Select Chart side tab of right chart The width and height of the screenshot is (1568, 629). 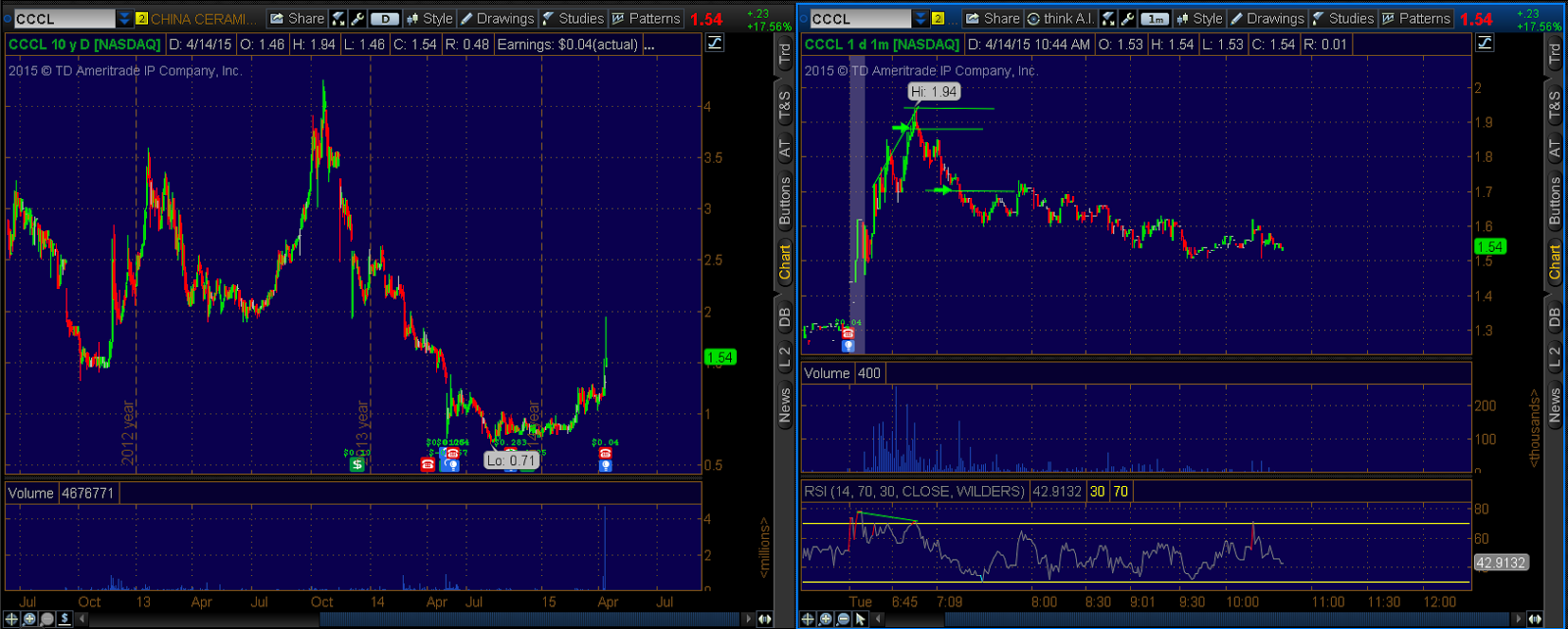click(x=1554, y=262)
